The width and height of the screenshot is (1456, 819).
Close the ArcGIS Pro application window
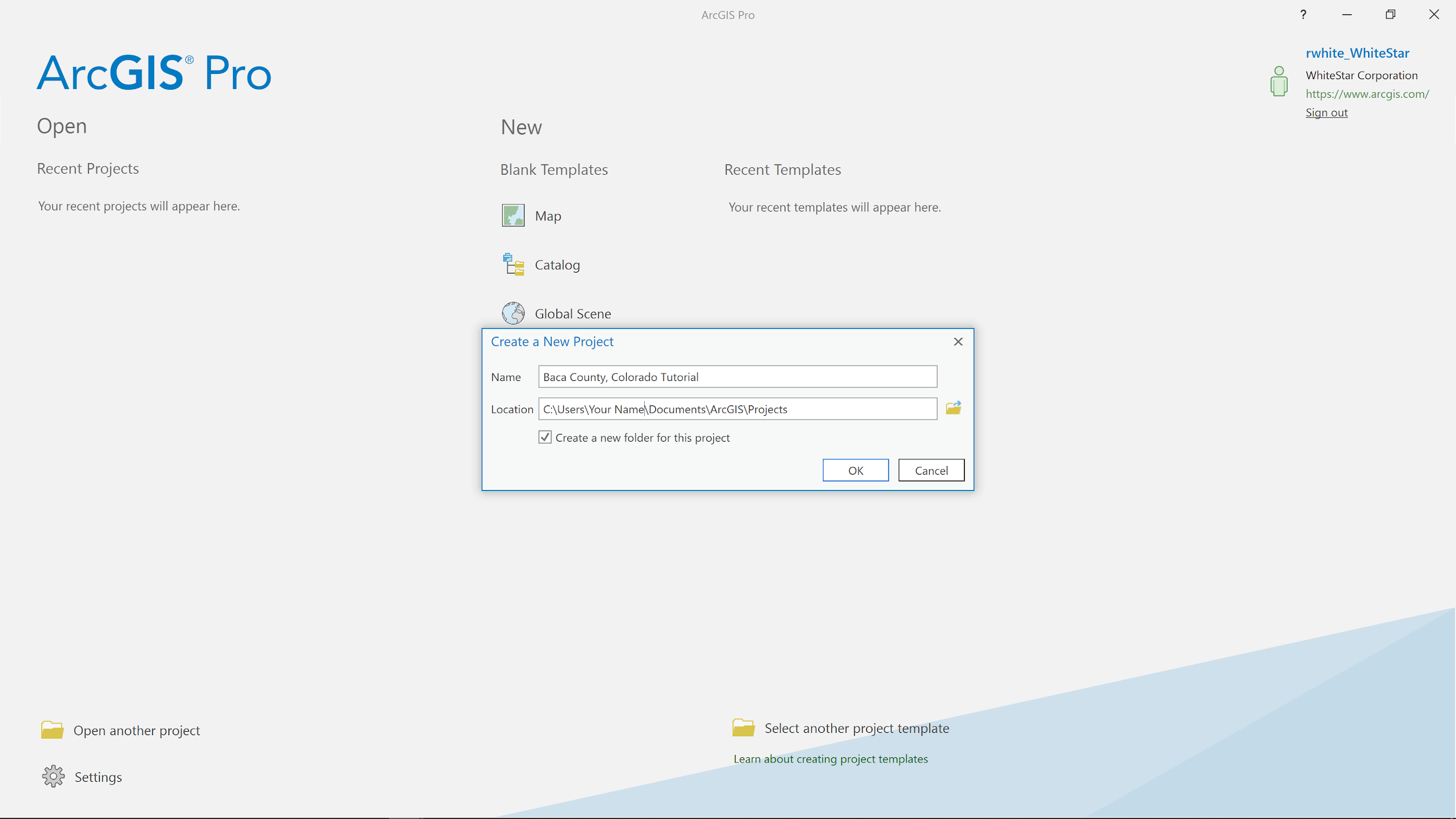click(x=1434, y=15)
